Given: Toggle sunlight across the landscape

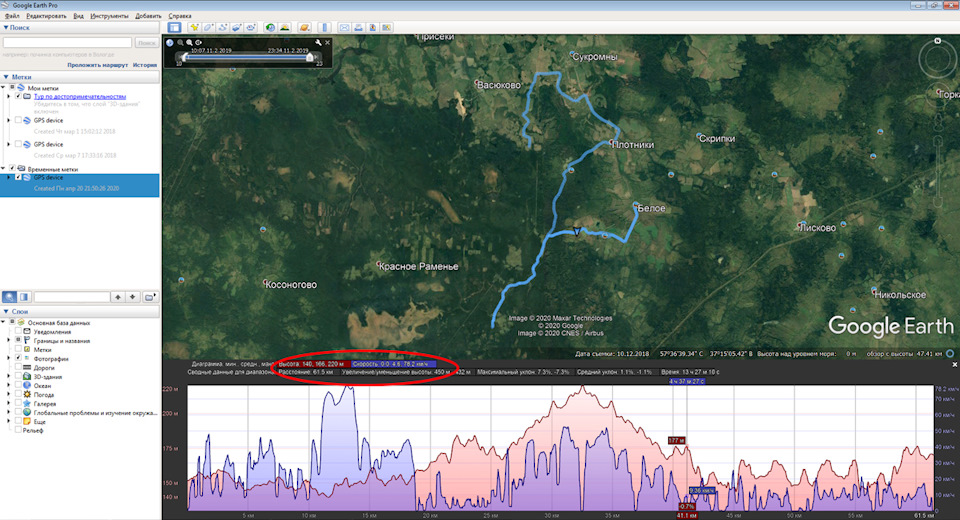Looking at the screenshot, I should 285,28.
